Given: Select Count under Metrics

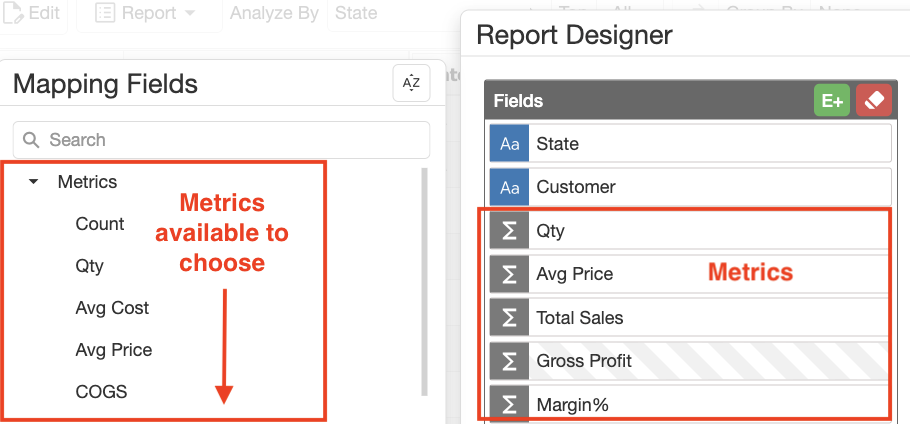Looking at the screenshot, I should 100,224.
